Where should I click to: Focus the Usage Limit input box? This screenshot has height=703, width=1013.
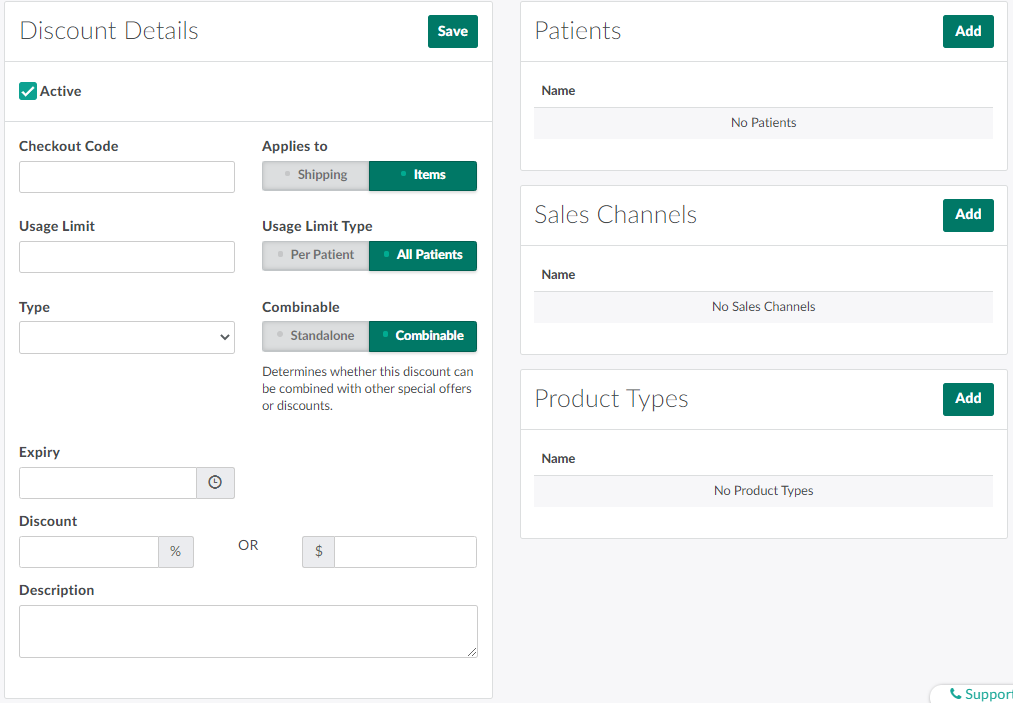127,257
